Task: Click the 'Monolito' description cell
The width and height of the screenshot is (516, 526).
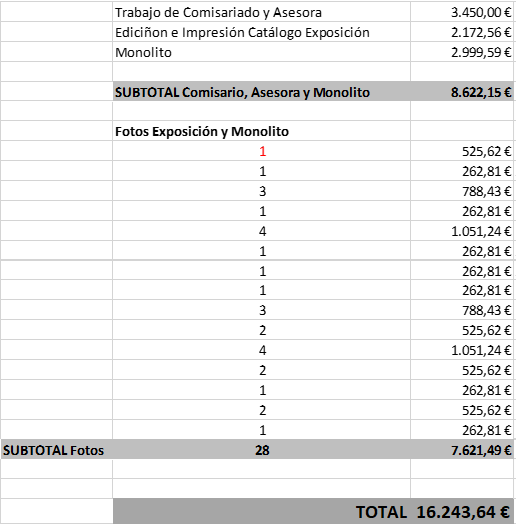Action: click(x=261, y=52)
